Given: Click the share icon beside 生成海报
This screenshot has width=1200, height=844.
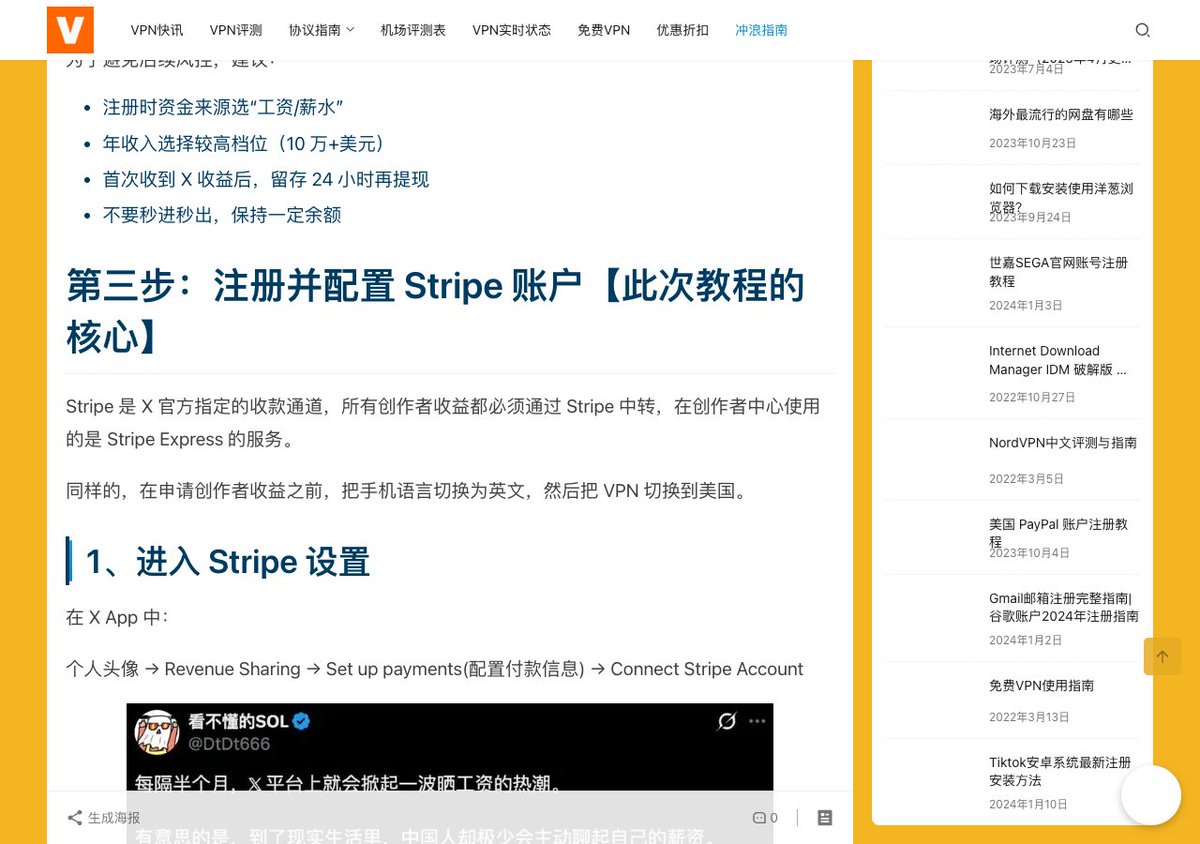Looking at the screenshot, I should pos(75,817).
